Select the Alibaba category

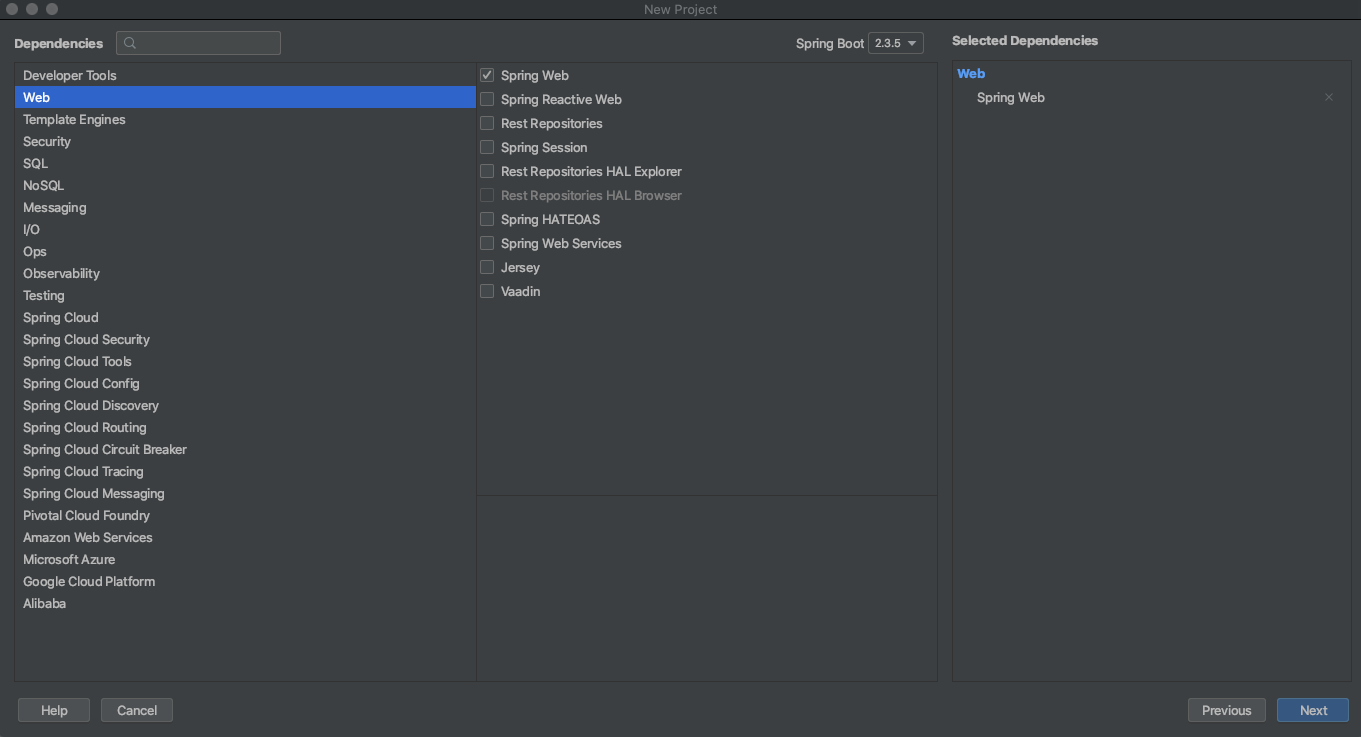coord(245,603)
